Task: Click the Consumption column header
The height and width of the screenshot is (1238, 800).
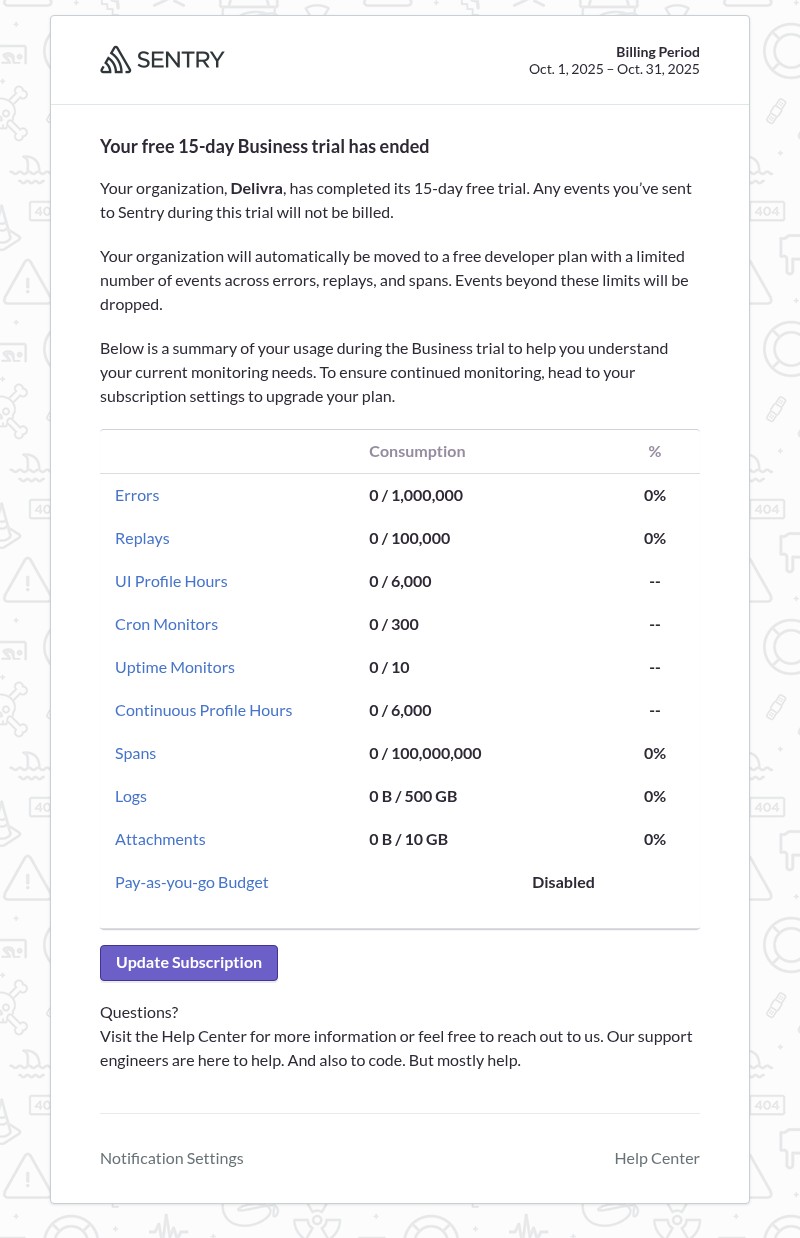Action: tap(417, 451)
